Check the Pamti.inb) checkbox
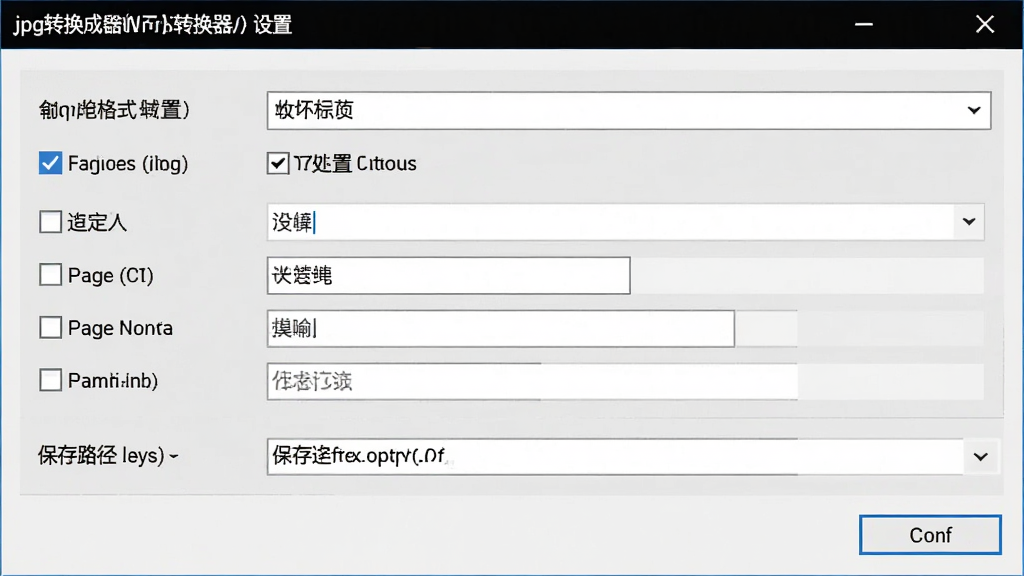 (x=50, y=380)
